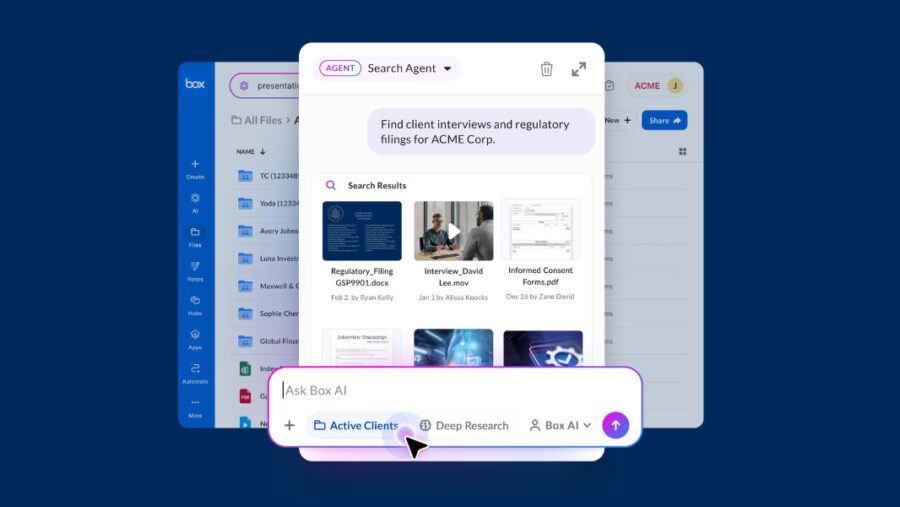Open the red PDF file in the list
This screenshot has width=900, height=507.
coord(245,396)
